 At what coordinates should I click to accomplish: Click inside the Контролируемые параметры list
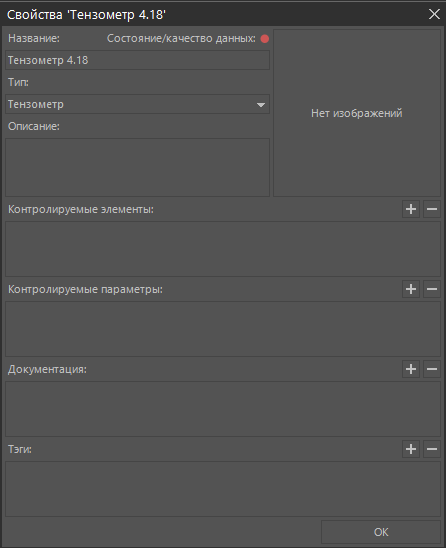[x=223, y=329]
